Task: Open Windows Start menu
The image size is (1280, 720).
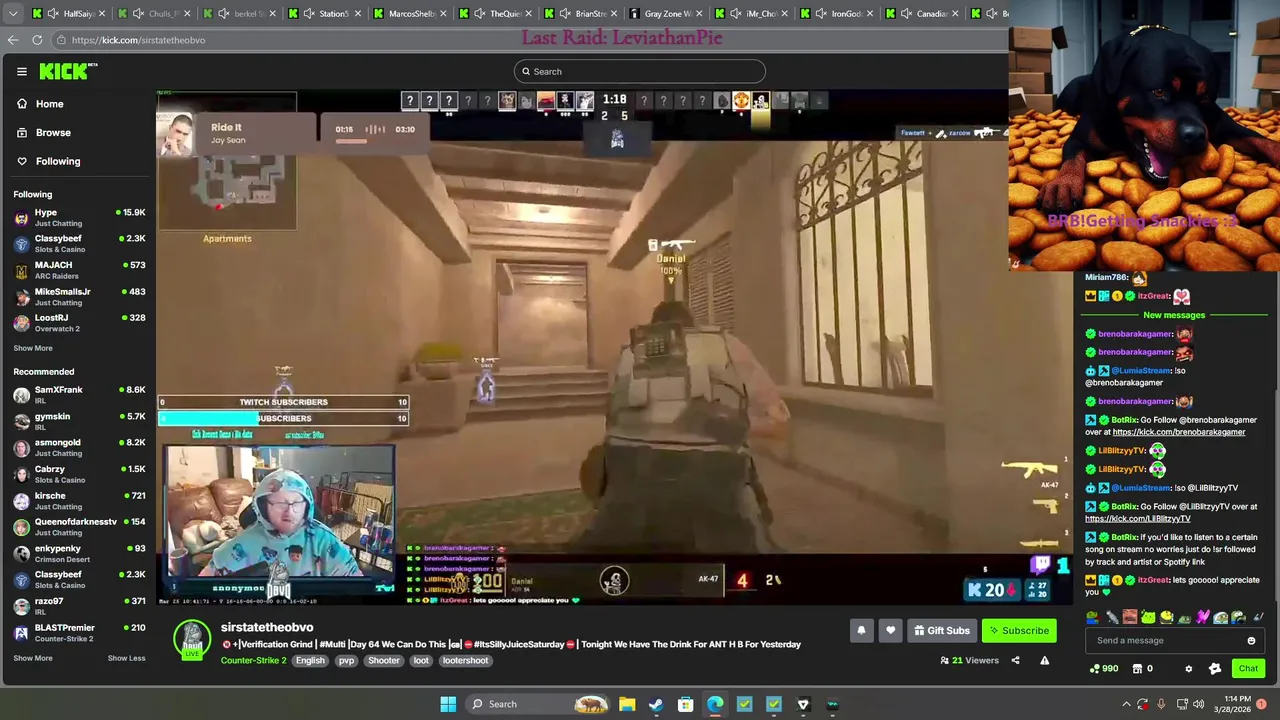Action: [448, 704]
